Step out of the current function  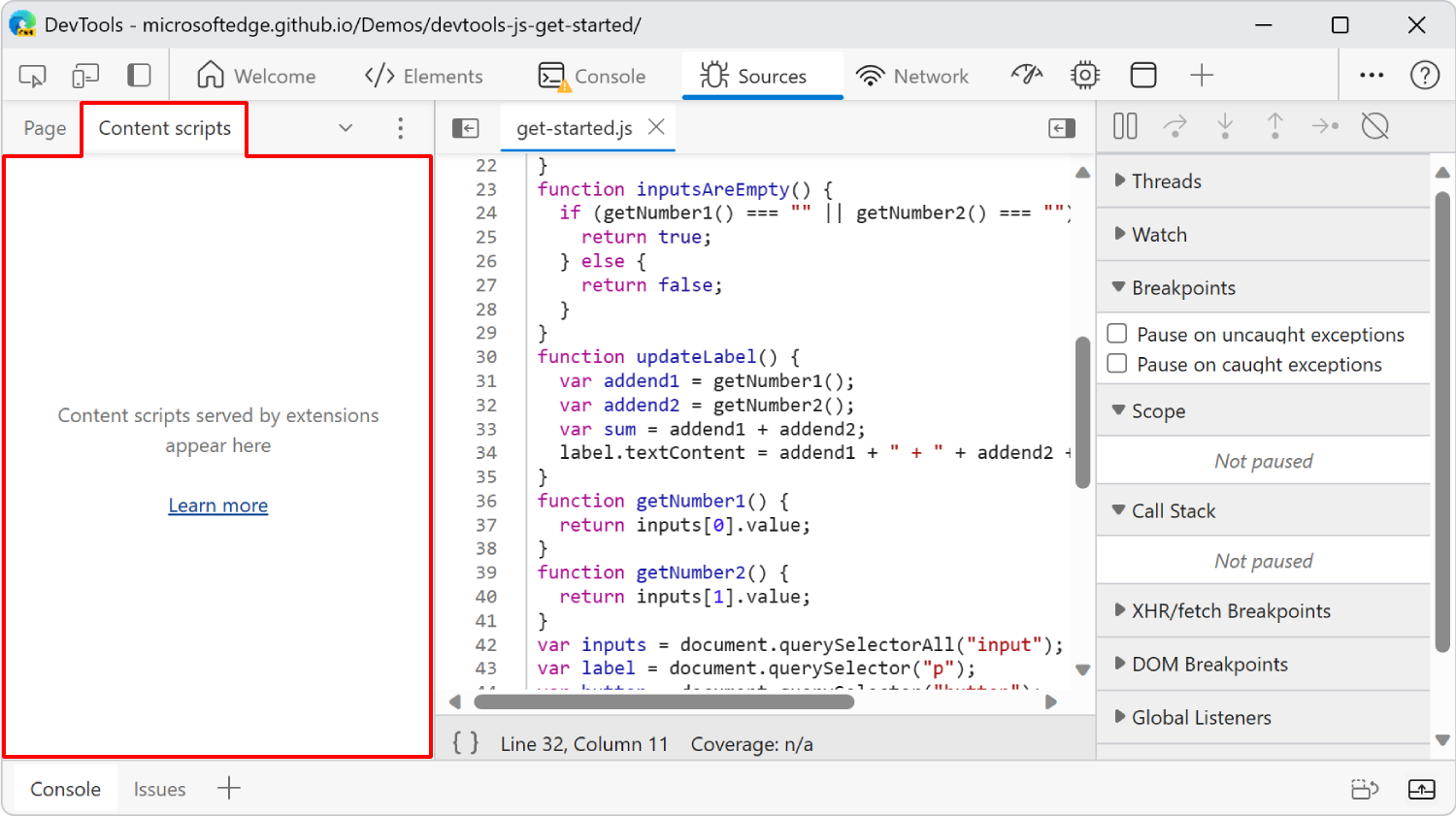pos(1274,126)
